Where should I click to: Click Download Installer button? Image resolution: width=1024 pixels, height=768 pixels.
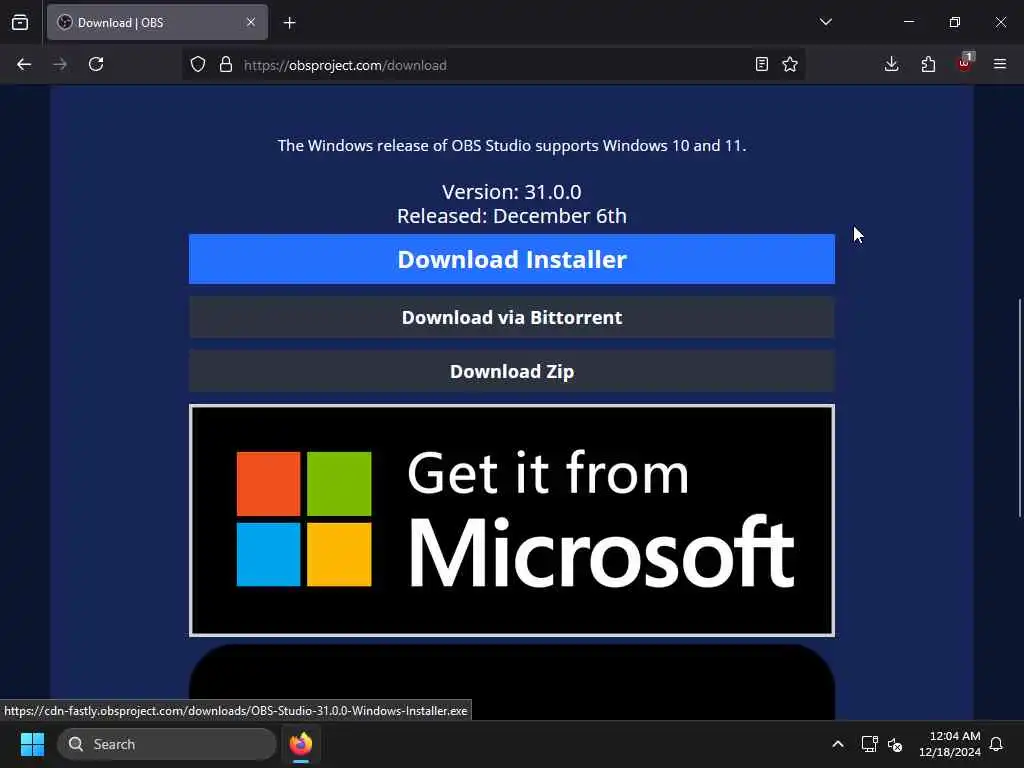coord(512,259)
